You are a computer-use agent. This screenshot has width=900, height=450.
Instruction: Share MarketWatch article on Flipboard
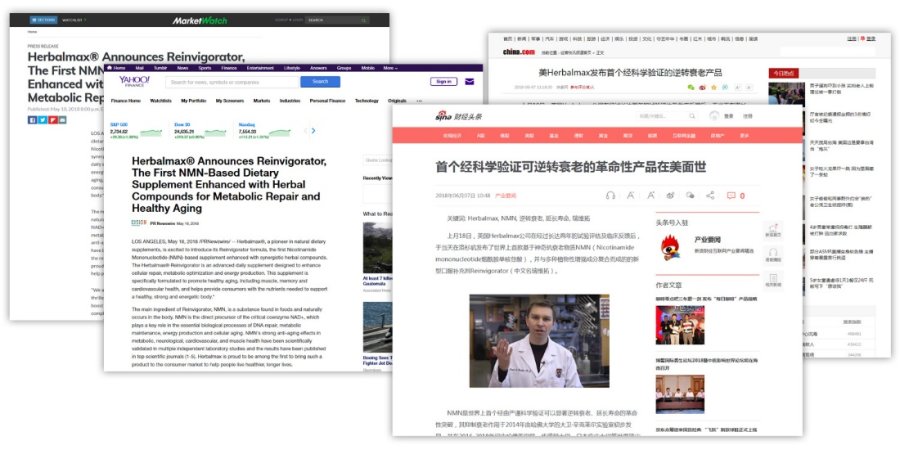pyautogui.click(x=53, y=119)
